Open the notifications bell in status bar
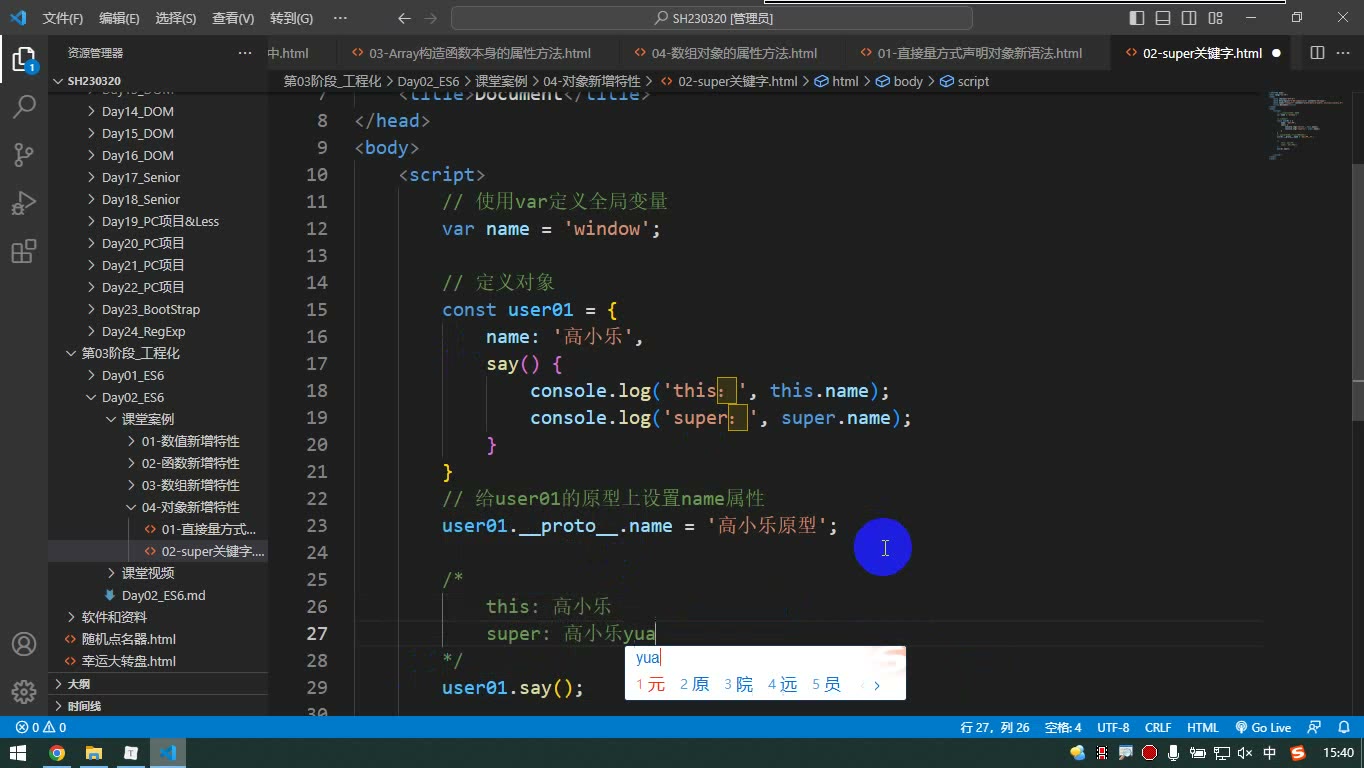Screen dimensions: 1364x768 point(1342,727)
